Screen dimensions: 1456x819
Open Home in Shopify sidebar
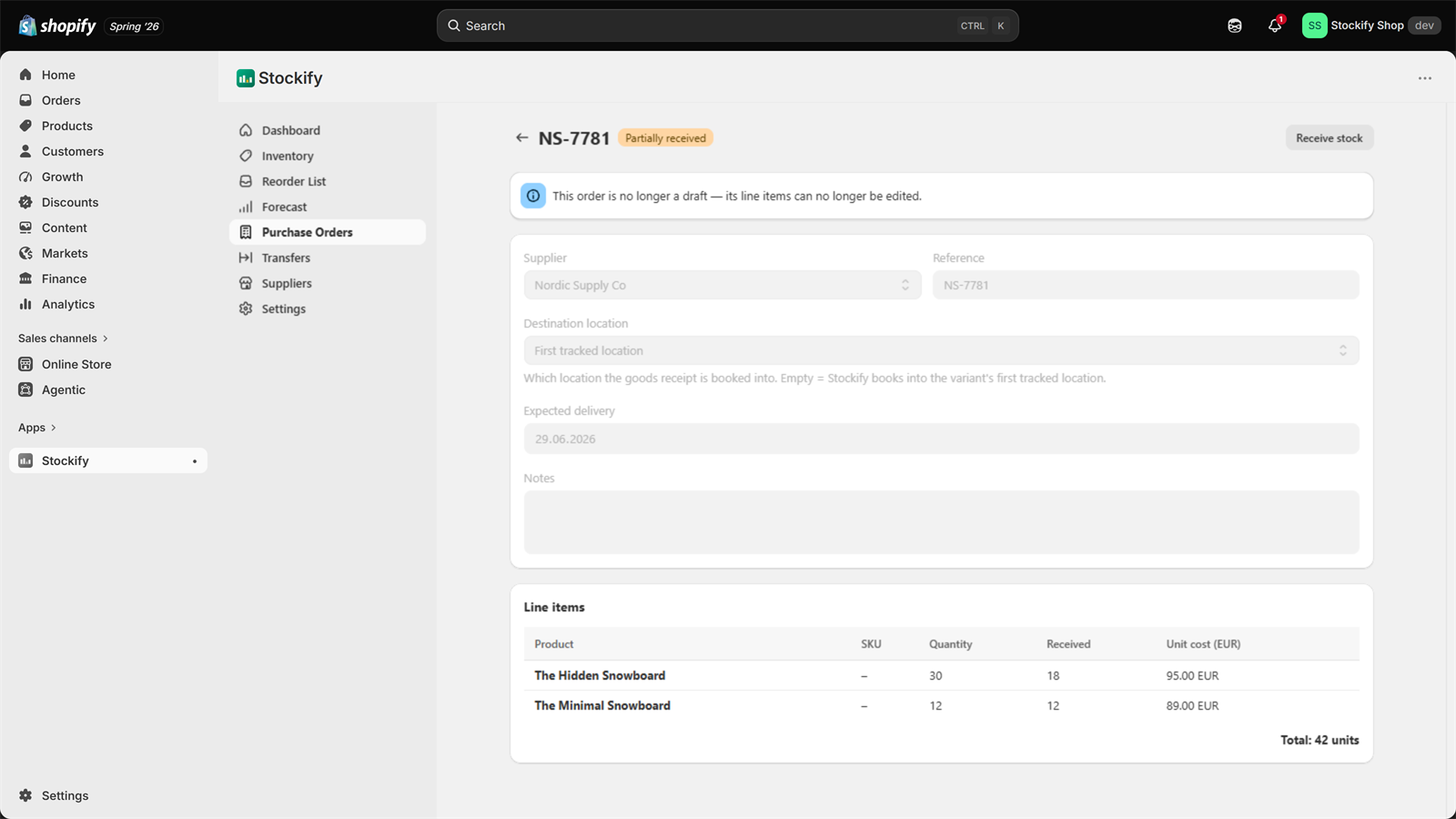(x=58, y=75)
